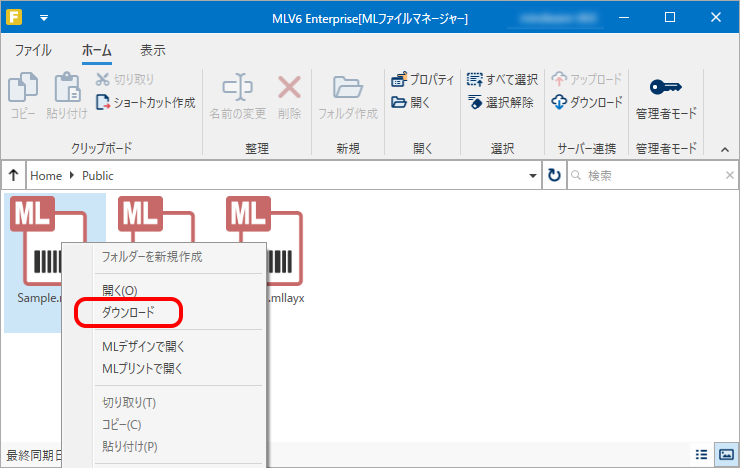Click the rename (名前の変更) icon

click(237, 88)
